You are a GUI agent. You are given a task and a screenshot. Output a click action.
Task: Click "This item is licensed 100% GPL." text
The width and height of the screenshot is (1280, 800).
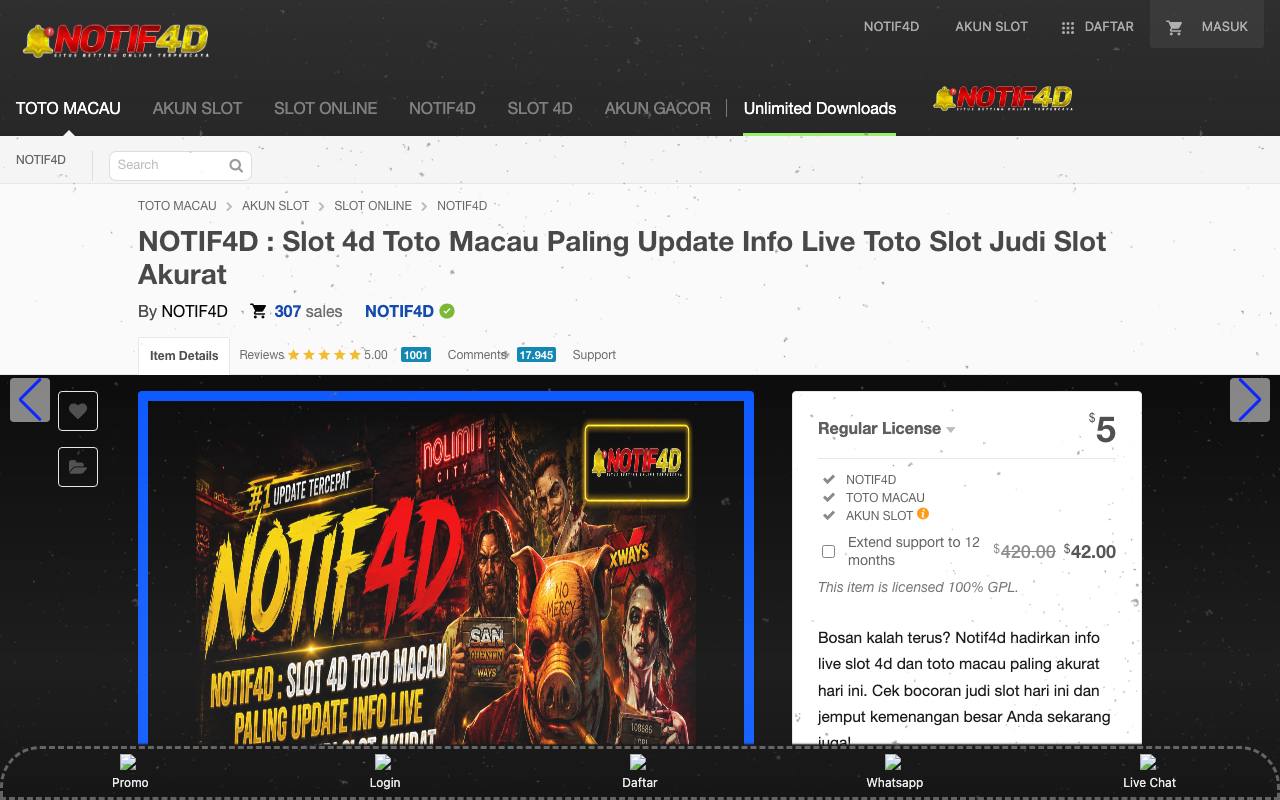918,587
